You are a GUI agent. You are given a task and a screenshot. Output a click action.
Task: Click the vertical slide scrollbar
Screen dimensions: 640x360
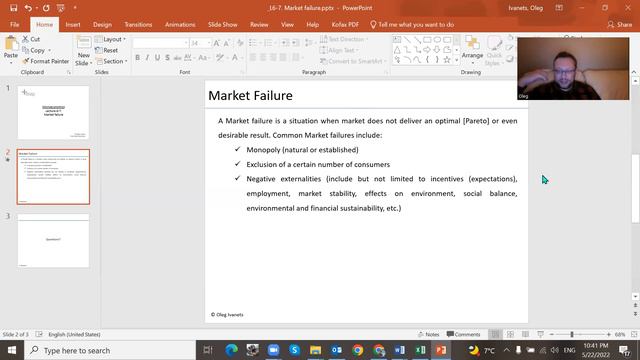coord(635,188)
